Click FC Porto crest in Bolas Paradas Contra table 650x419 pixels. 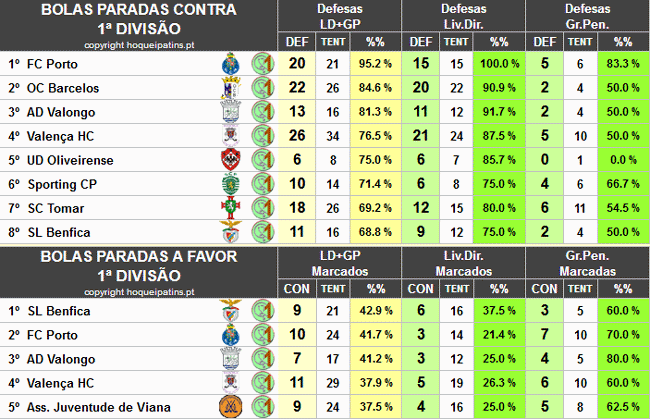point(233,64)
